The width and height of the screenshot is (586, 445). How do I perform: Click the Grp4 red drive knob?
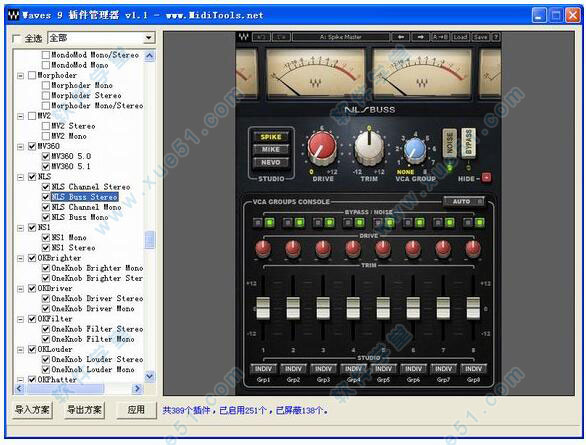tap(353, 248)
